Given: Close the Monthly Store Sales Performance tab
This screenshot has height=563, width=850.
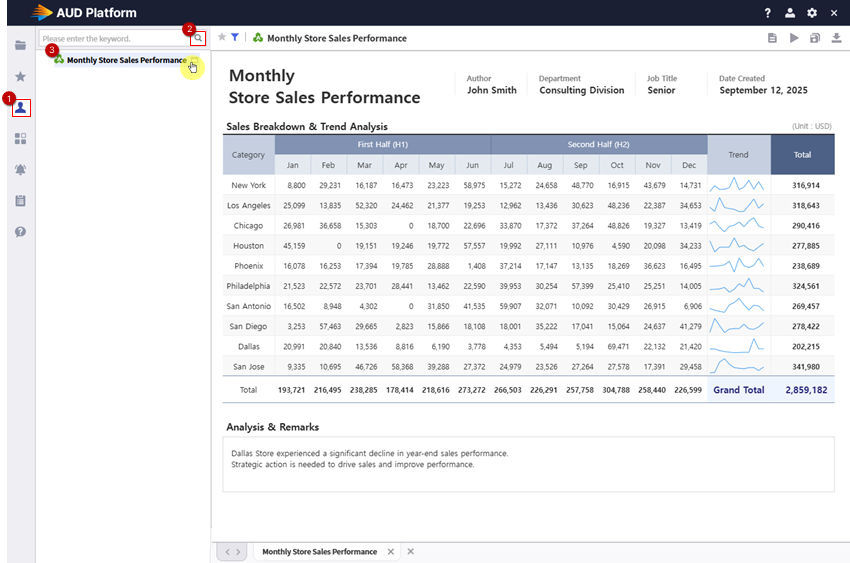Looking at the screenshot, I should (391, 551).
